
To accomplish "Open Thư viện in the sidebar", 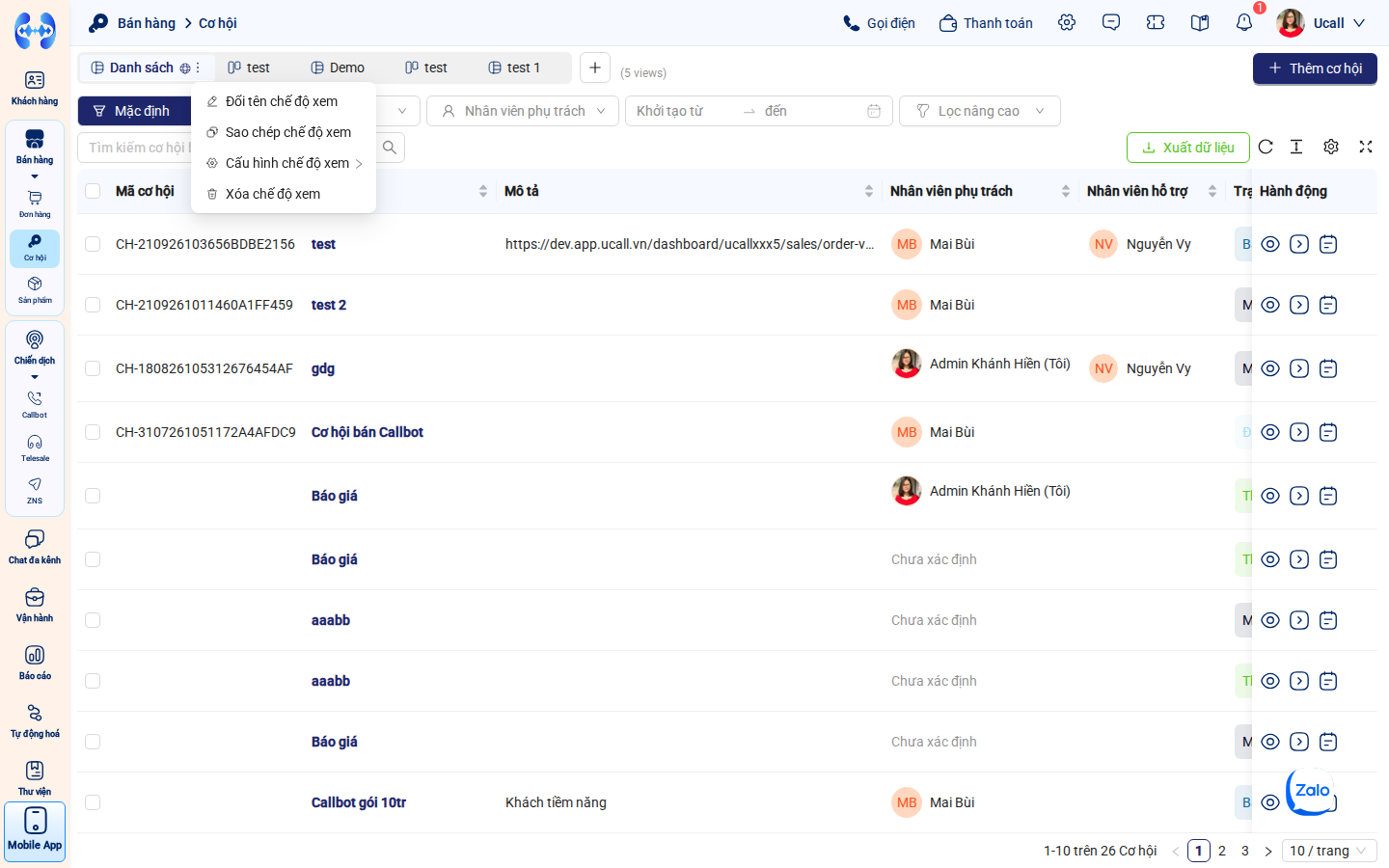I will (x=35, y=778).
